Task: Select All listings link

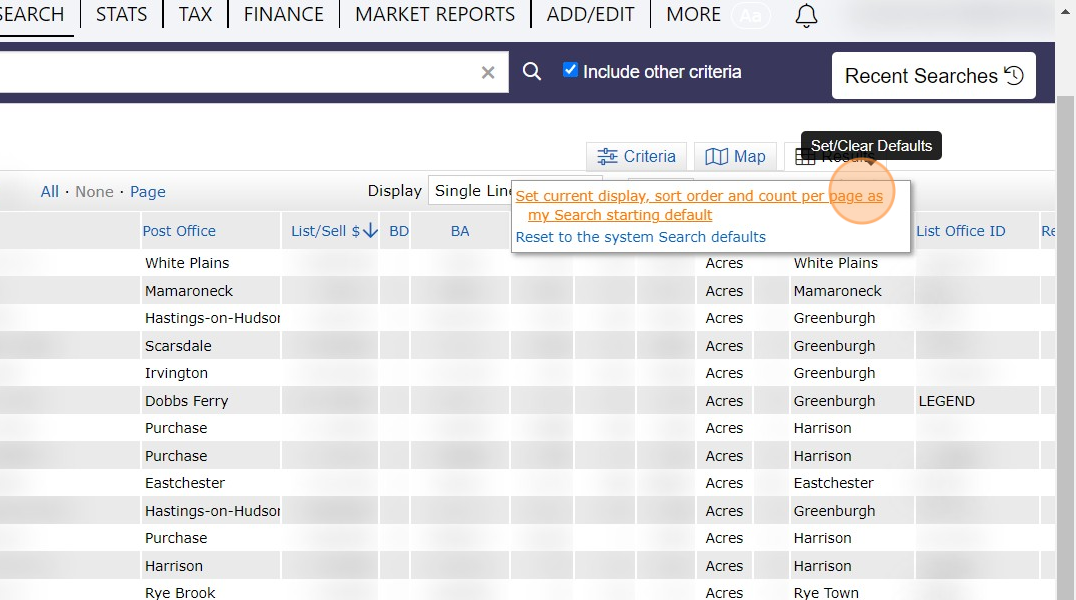Action: pyautogui.click(x=49, y=192)
